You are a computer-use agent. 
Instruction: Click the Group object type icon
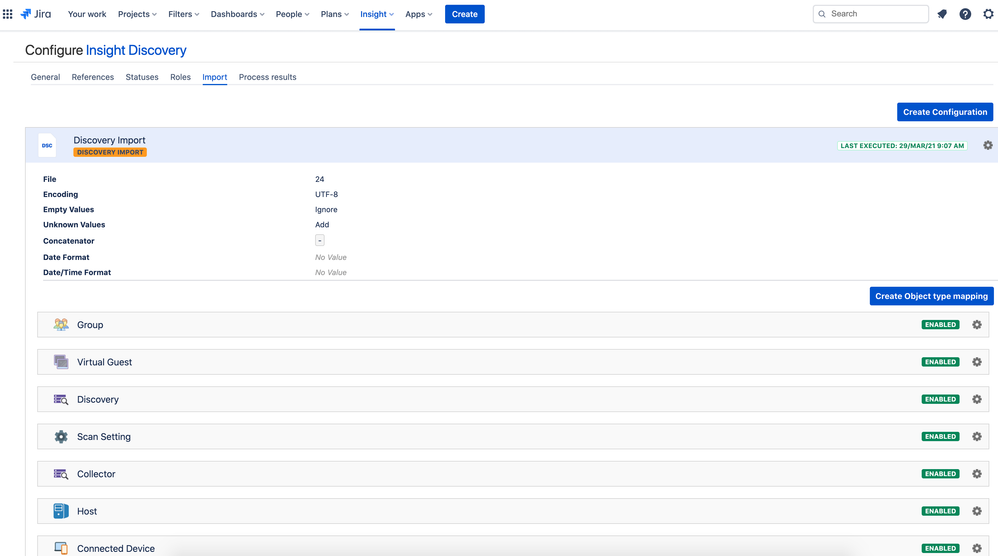point(61,324)
